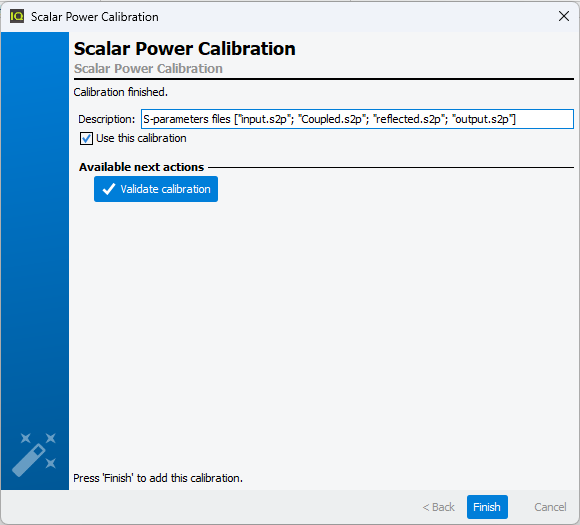Click Finish to add this calibration

coord(487,507)
